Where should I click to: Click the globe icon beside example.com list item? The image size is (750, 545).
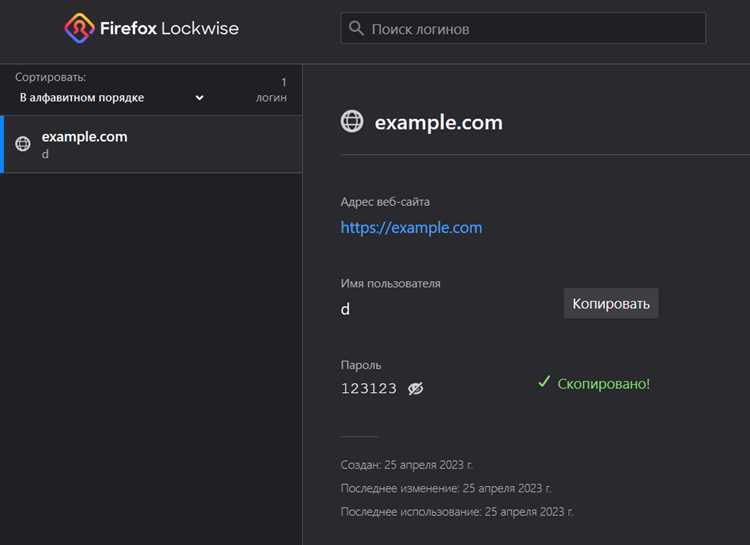click(x=22, y=144)
